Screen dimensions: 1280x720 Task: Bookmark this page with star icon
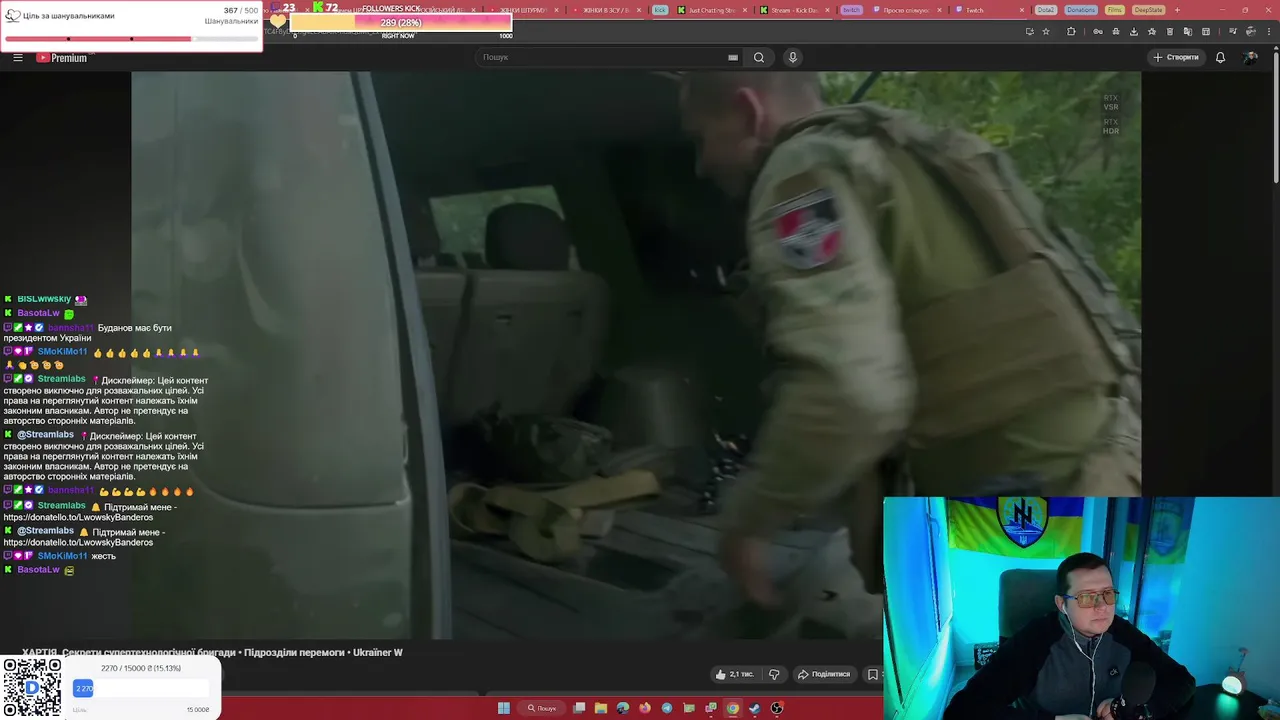coord(1046,31)
